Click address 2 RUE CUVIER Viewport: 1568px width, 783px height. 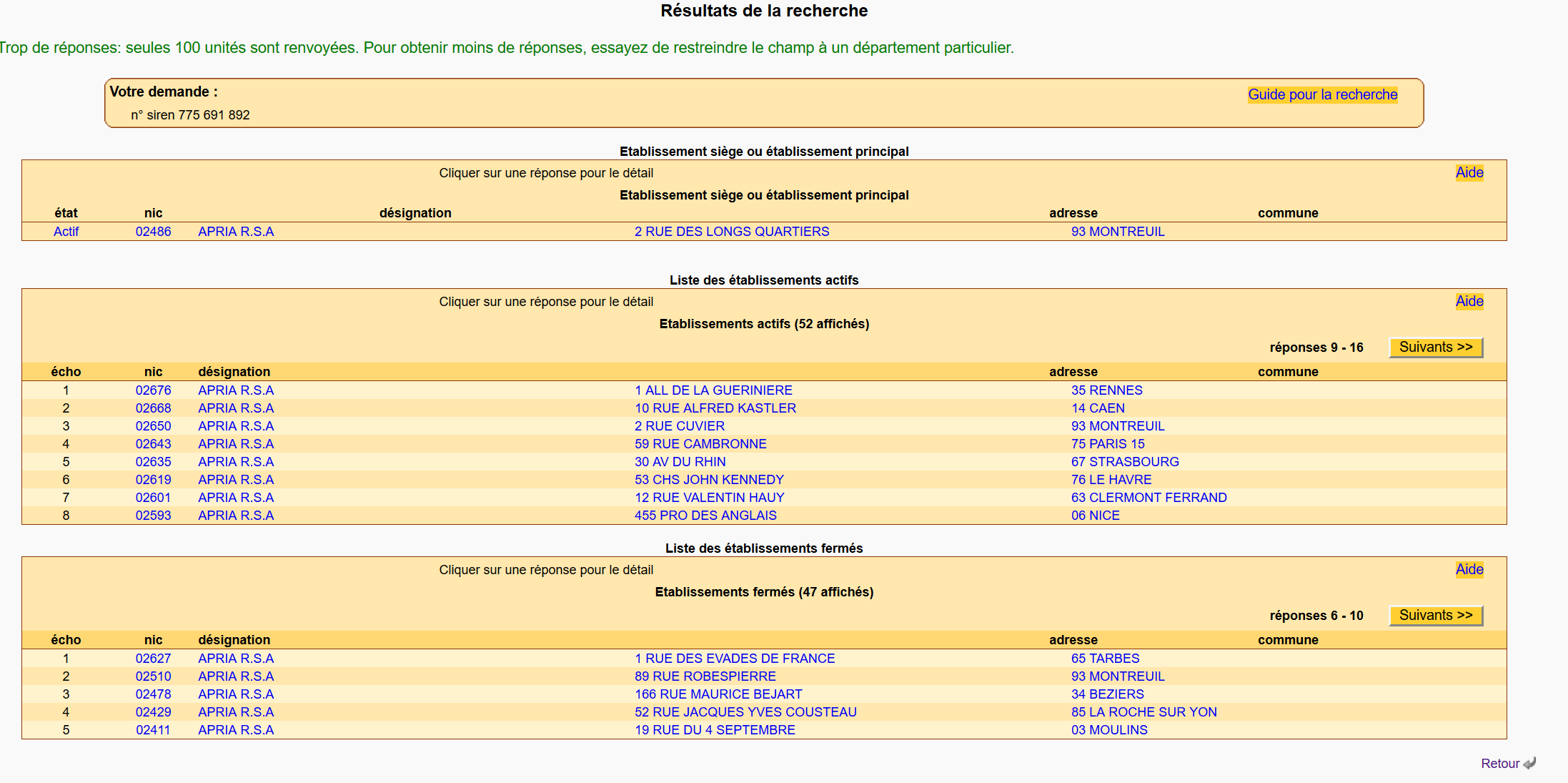coord(680,425)
